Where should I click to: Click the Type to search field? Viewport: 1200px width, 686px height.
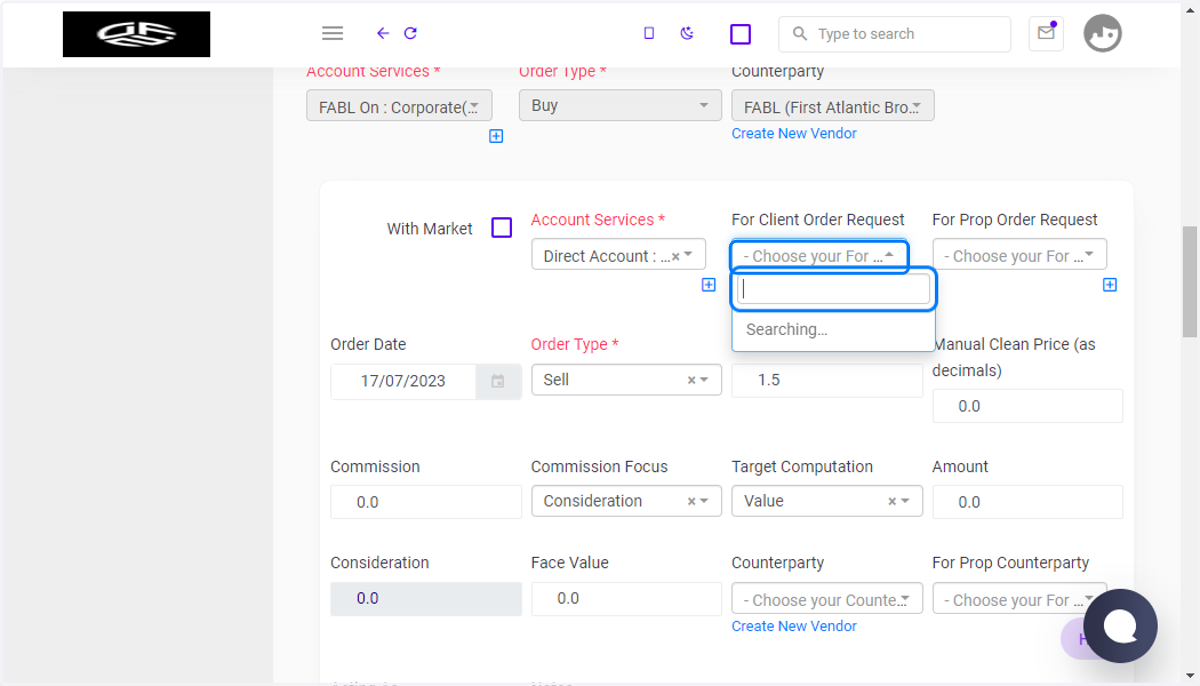[895, 34]
